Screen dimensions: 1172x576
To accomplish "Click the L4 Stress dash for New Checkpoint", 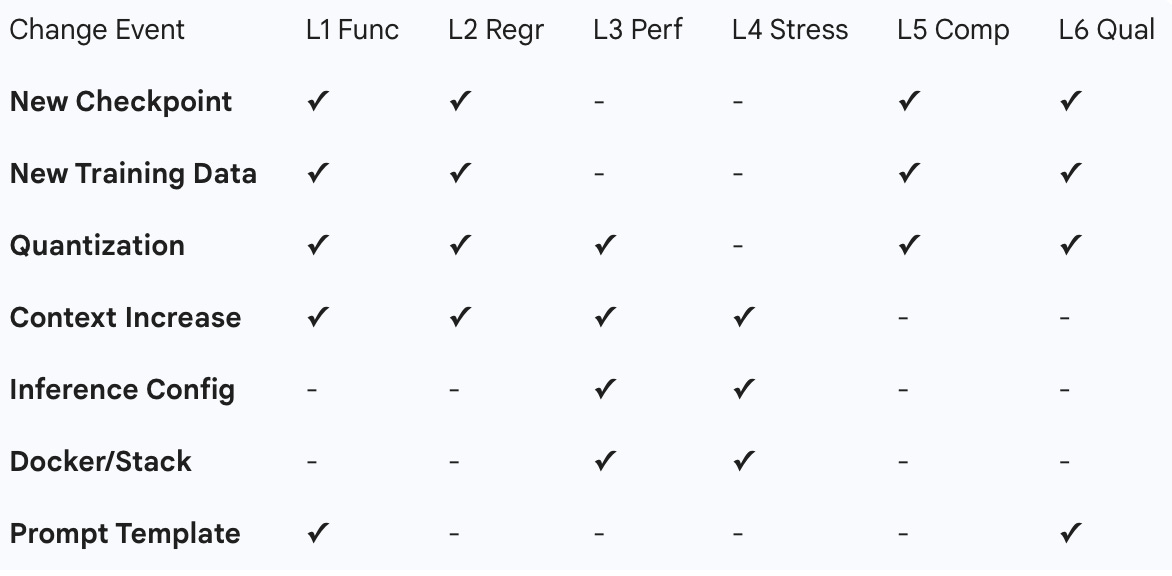I will tap(738, 102).
